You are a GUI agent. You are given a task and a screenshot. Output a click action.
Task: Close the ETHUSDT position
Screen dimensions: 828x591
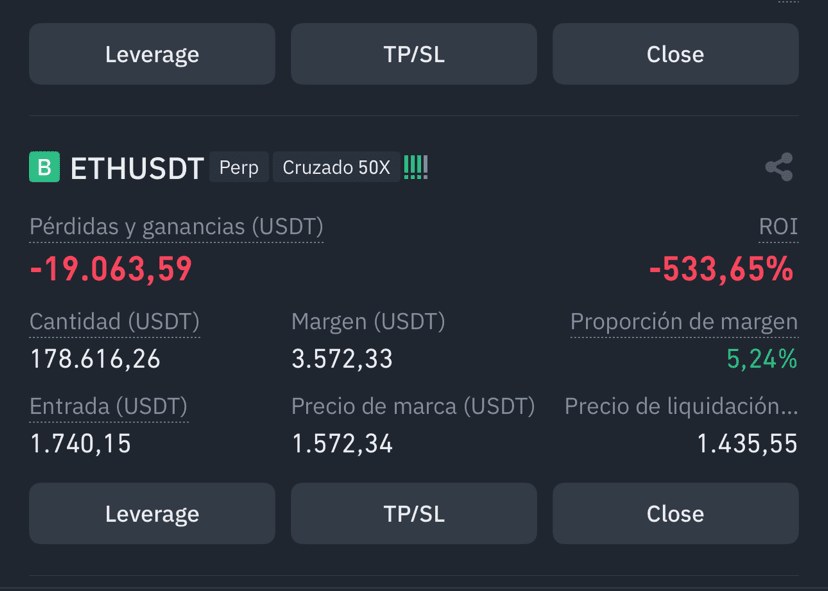(x=675, y=513)
